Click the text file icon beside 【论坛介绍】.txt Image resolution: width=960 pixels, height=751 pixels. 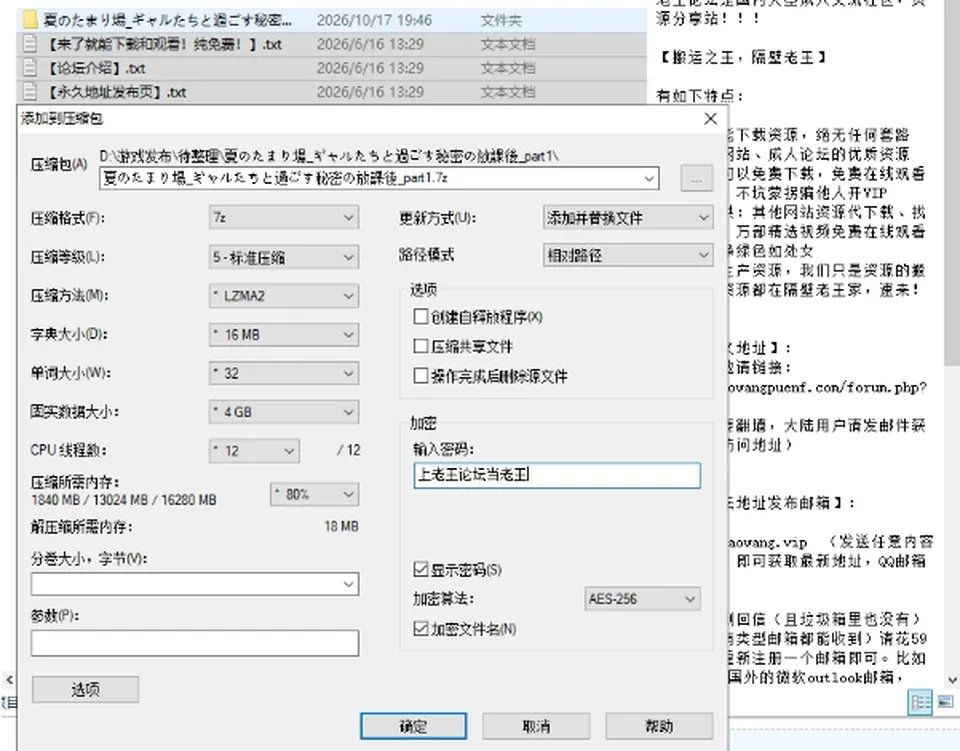29,67
